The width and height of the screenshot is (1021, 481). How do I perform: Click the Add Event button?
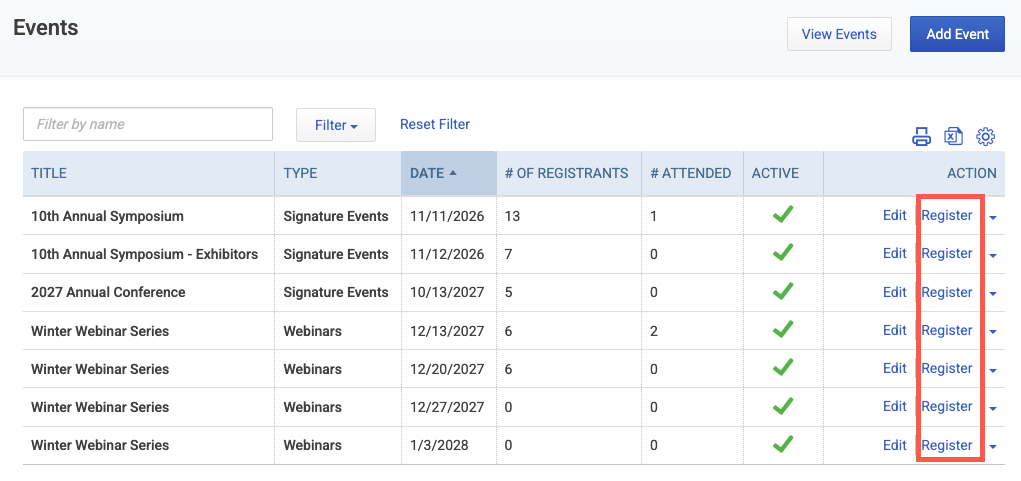tap(957, 34)
